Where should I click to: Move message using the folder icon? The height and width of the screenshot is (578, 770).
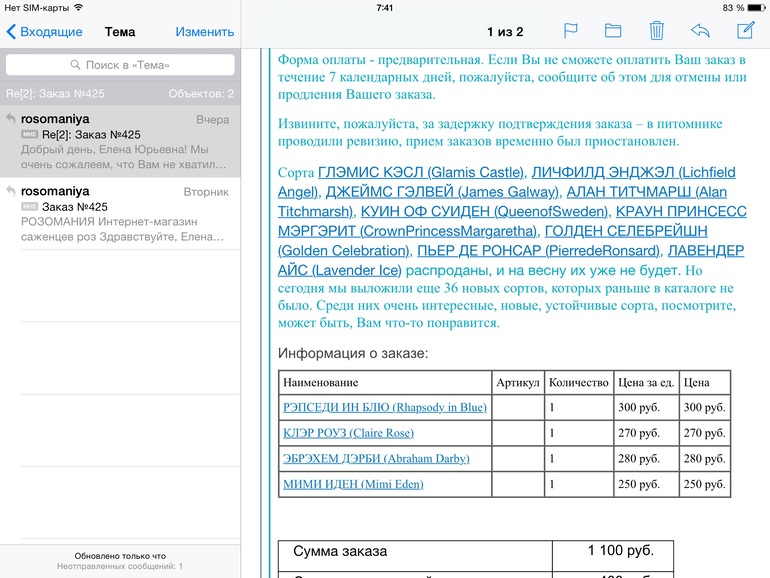point(613,31)
